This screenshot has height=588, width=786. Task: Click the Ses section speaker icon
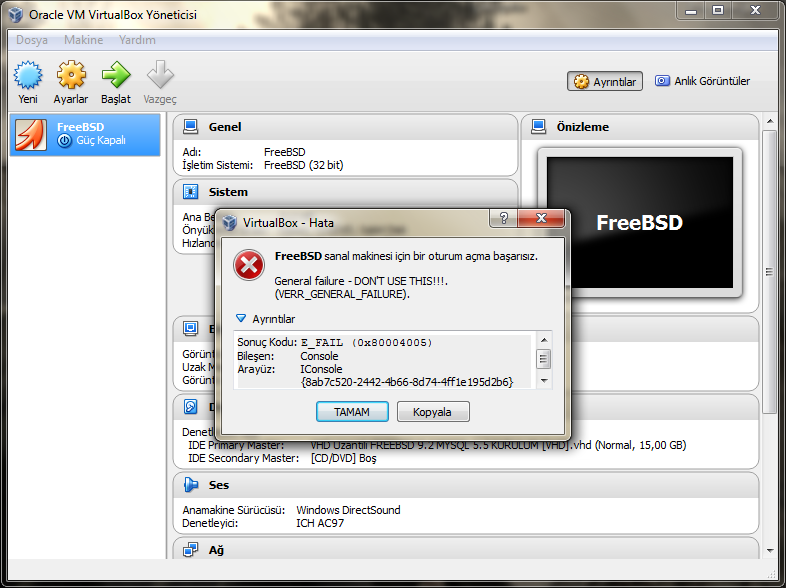coord(190,485)
